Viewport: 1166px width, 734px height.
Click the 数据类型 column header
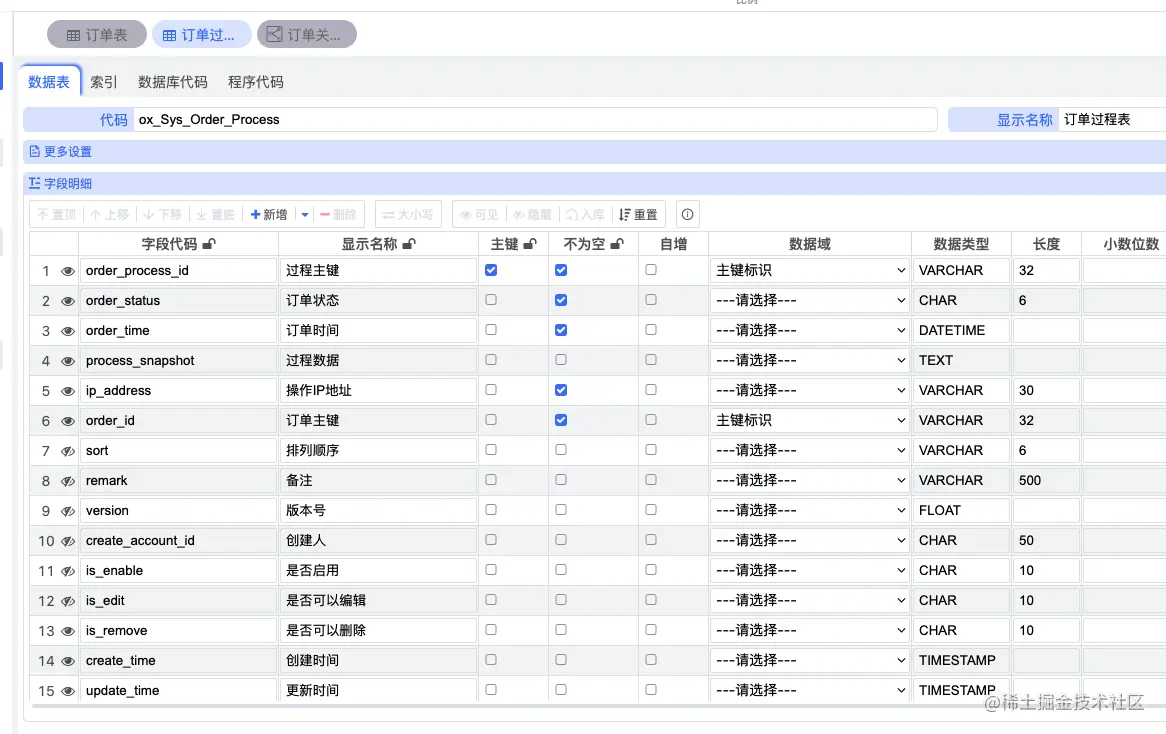(x=961, y=244)
